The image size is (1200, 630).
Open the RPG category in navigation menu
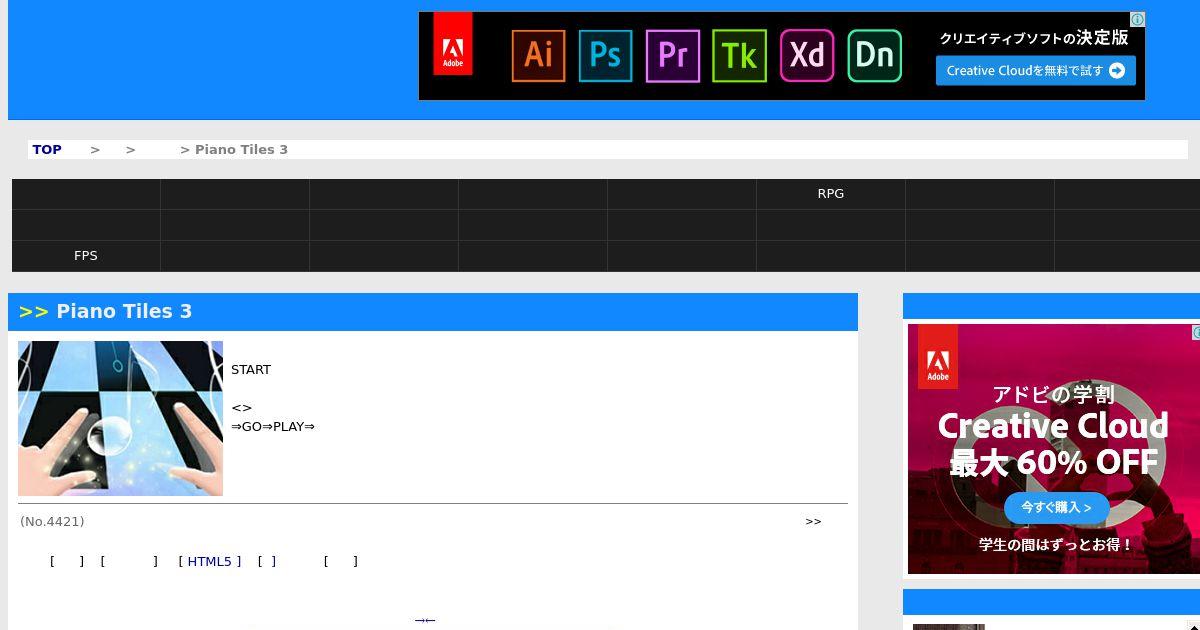point(831,194)
